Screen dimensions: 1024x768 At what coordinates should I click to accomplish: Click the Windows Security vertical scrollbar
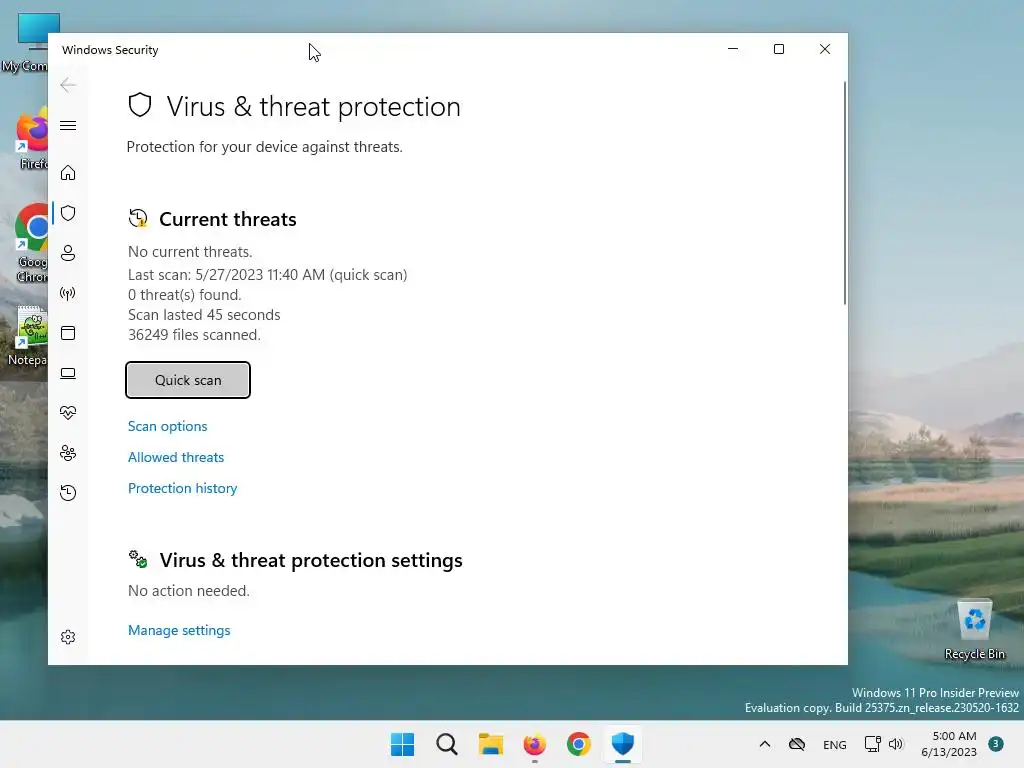point(844,193)
